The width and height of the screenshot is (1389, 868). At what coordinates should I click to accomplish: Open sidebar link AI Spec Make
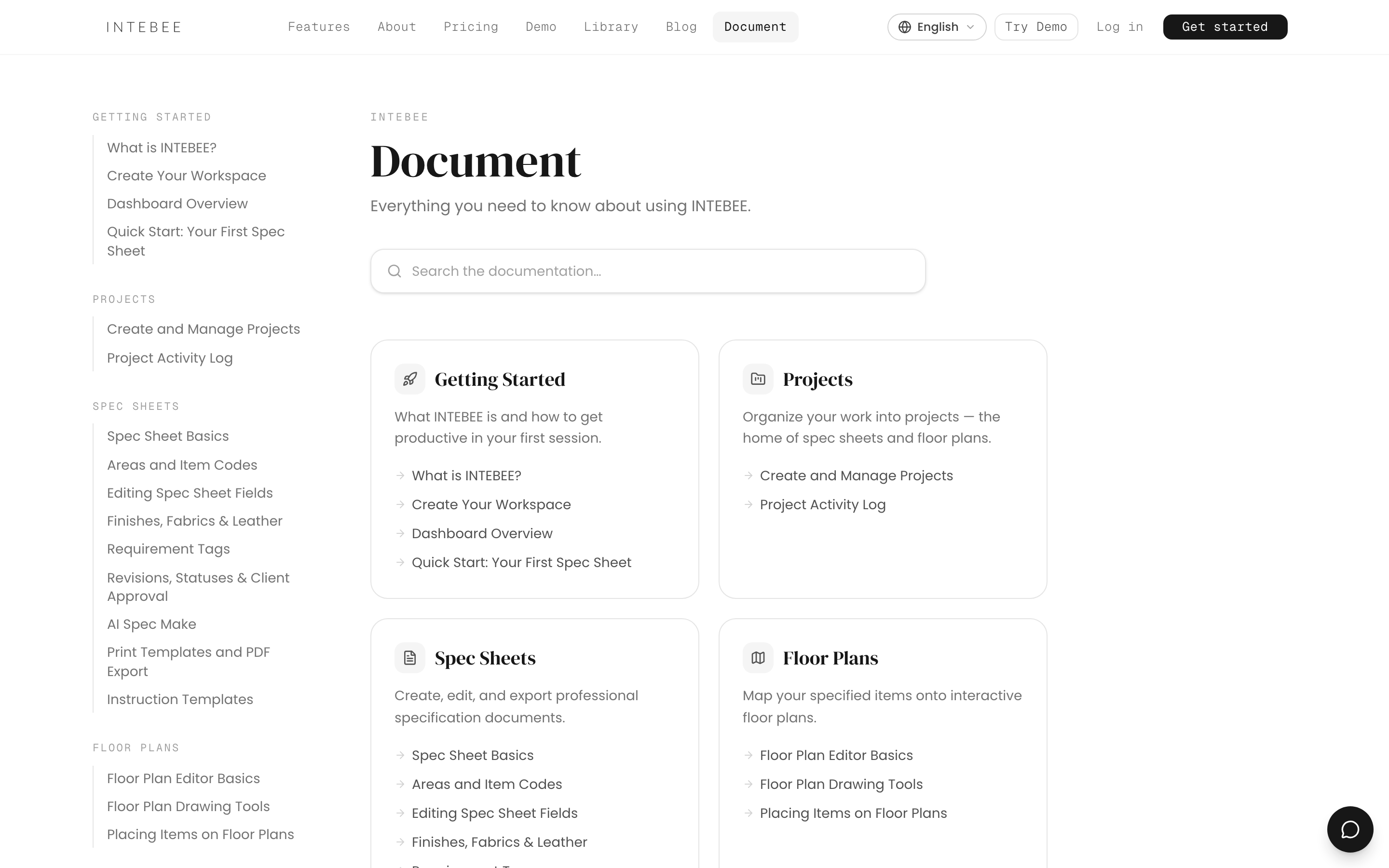(151, 624)
